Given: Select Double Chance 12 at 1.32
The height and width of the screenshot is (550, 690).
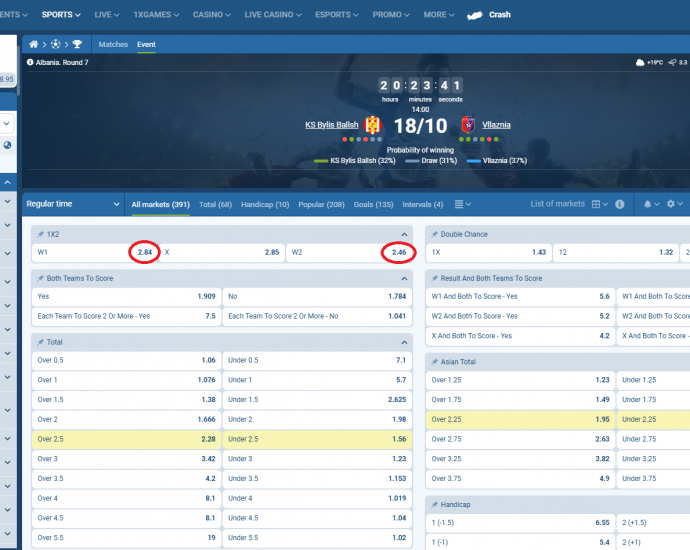Looking at the screenshot, I should point(616,253).
